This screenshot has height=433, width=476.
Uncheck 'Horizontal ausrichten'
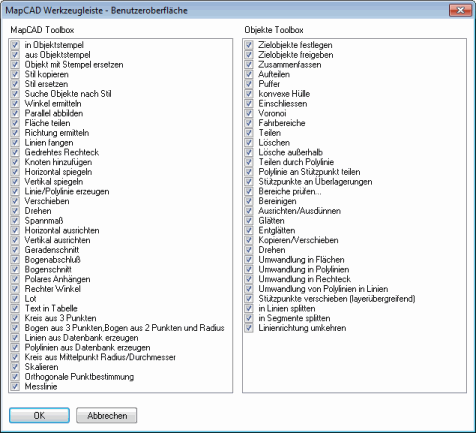tap(15, 230)
